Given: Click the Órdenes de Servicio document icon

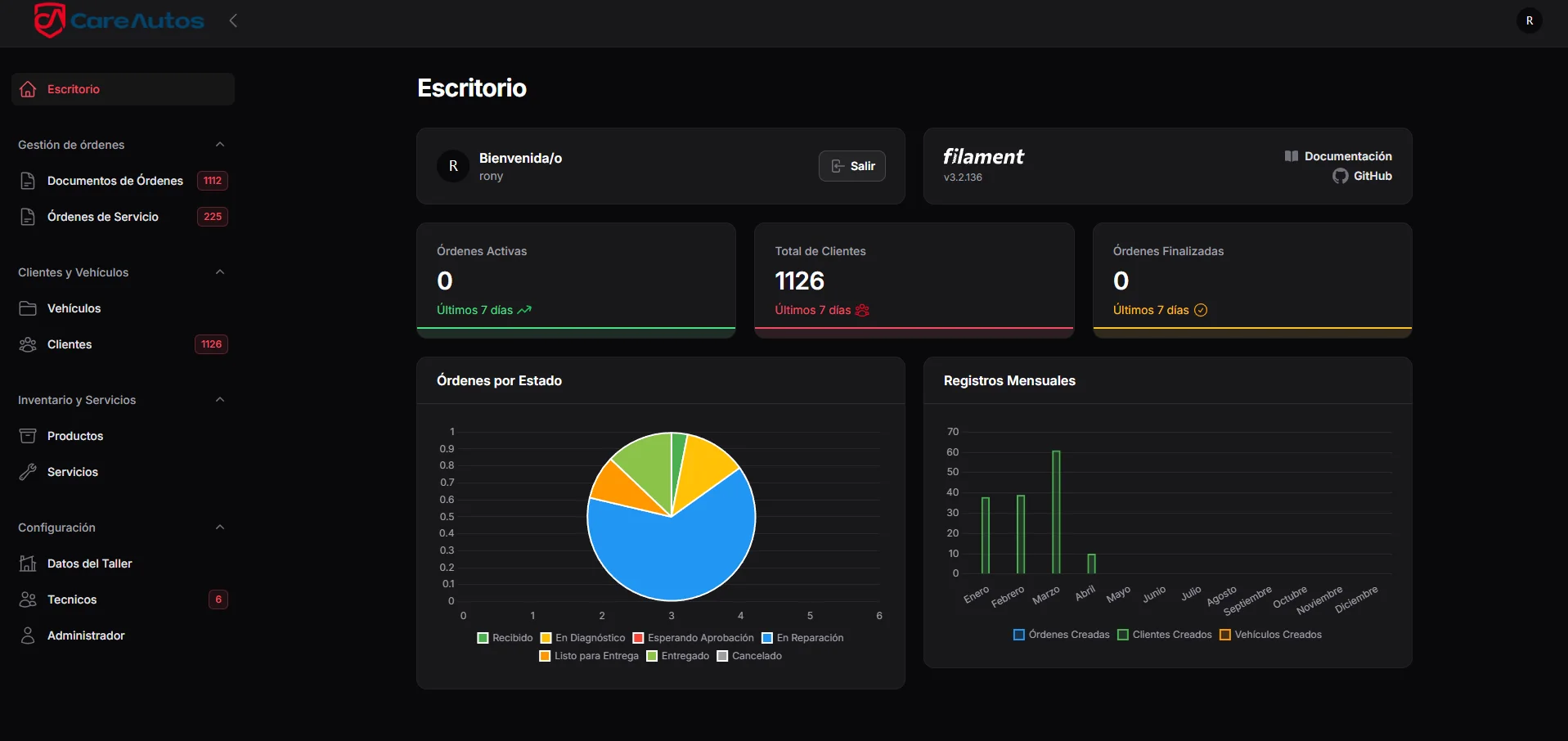Looking at the screenshot, I should (x=28, y=217).
